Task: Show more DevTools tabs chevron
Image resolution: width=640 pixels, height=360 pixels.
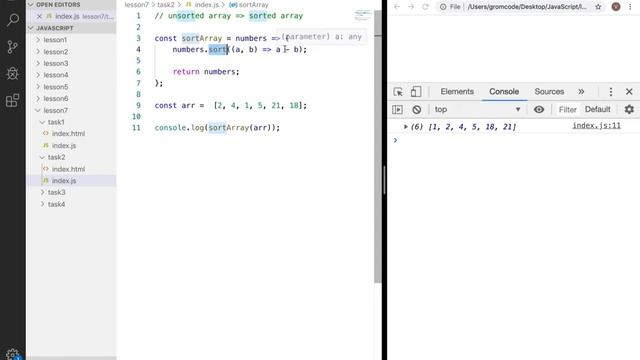Action: point(581,91)
